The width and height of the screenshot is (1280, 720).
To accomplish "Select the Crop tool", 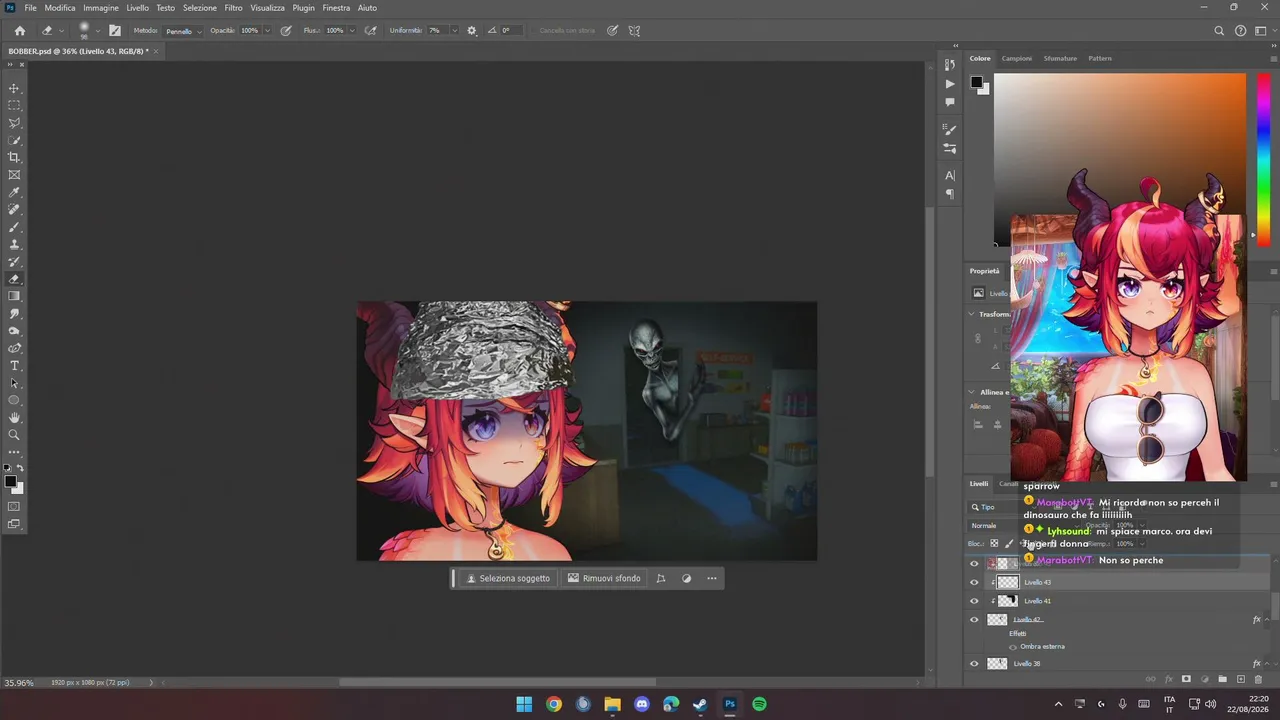I will [x=14, y=157].
